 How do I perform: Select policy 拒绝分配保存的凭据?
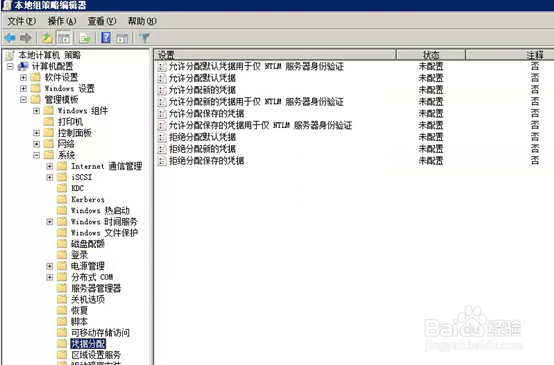click(x=206, y=161)
